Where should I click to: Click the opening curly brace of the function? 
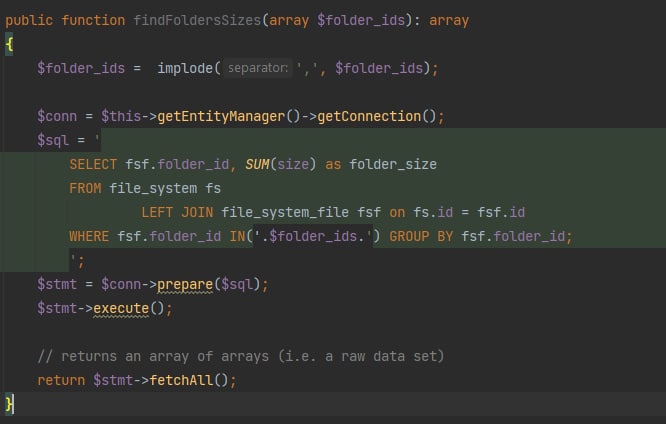tap(9, 44)
